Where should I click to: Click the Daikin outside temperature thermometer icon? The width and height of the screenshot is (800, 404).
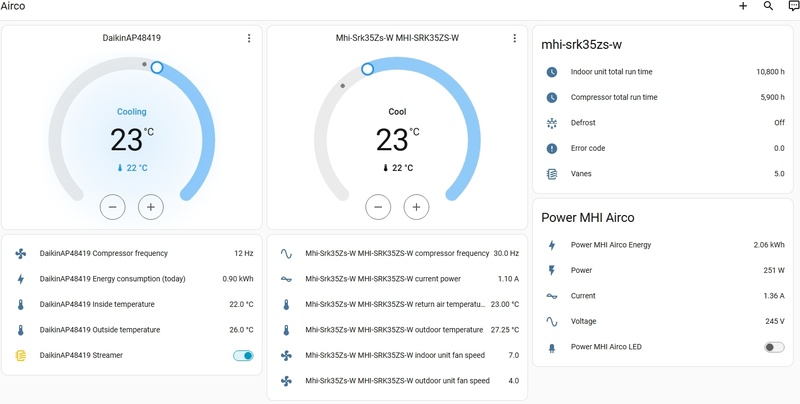(20, 330)
